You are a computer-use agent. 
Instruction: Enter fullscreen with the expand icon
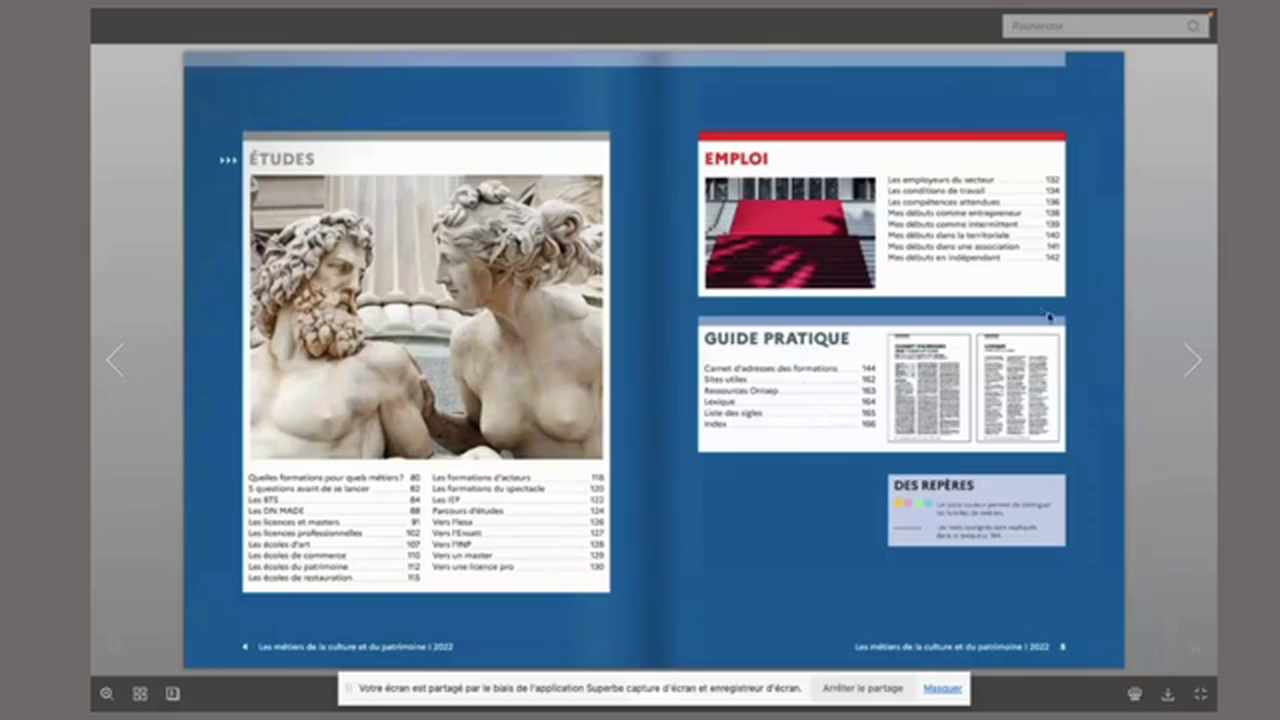click(1200, 693)
